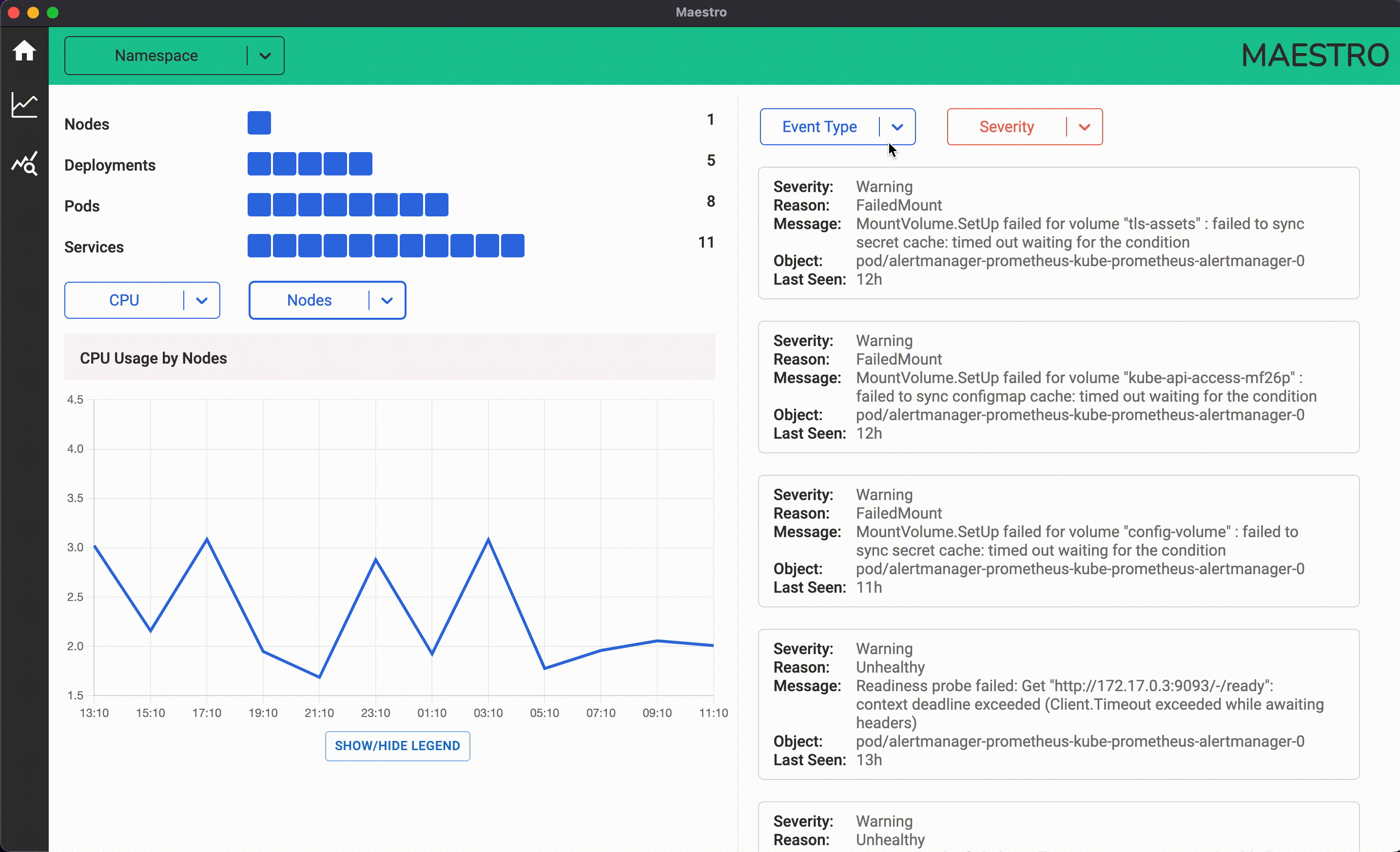
Task: Open the Event Type filter dropdown
Action: (819, 127)
